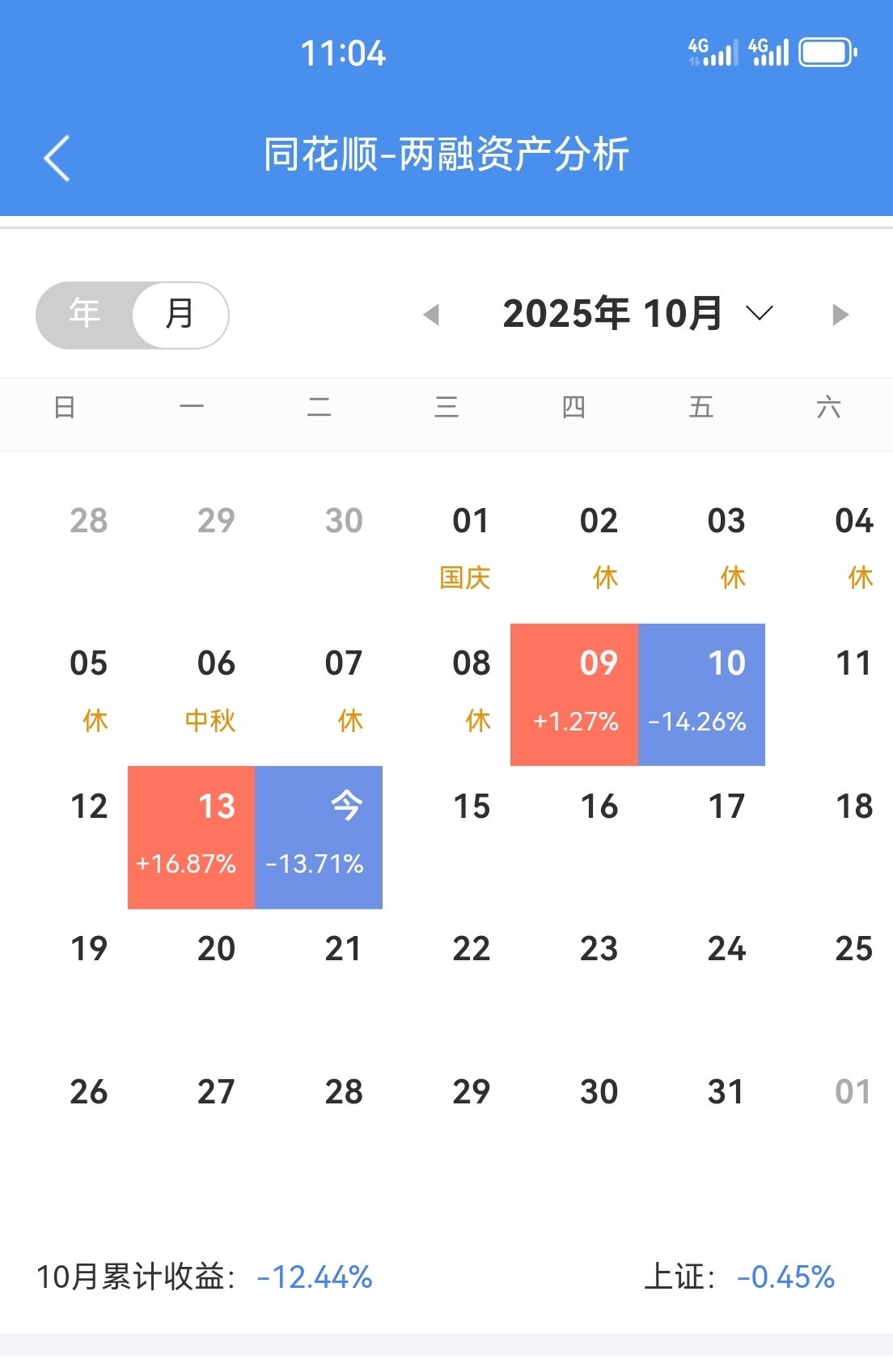Select October 09 with +1.27% gain
The height and width of the screenshot is (1372, 893).
574,694
